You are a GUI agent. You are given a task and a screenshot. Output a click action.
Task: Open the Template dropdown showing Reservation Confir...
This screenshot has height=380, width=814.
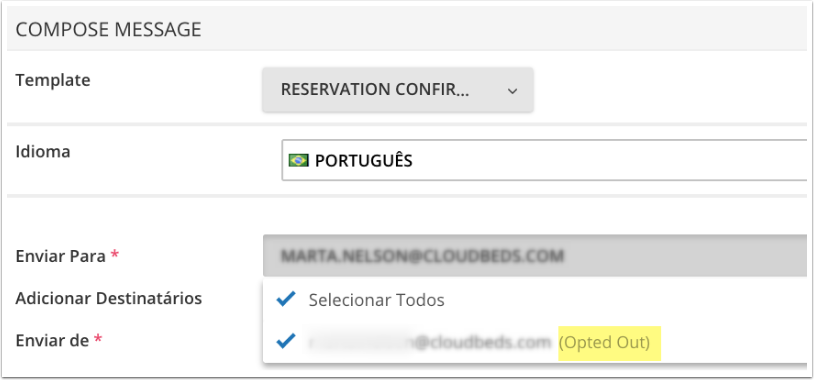tap(398, 90)
